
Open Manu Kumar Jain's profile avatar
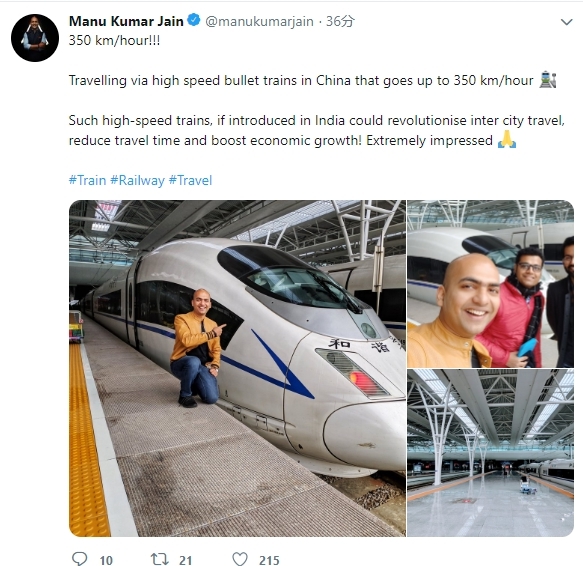(x=35, y=38)
